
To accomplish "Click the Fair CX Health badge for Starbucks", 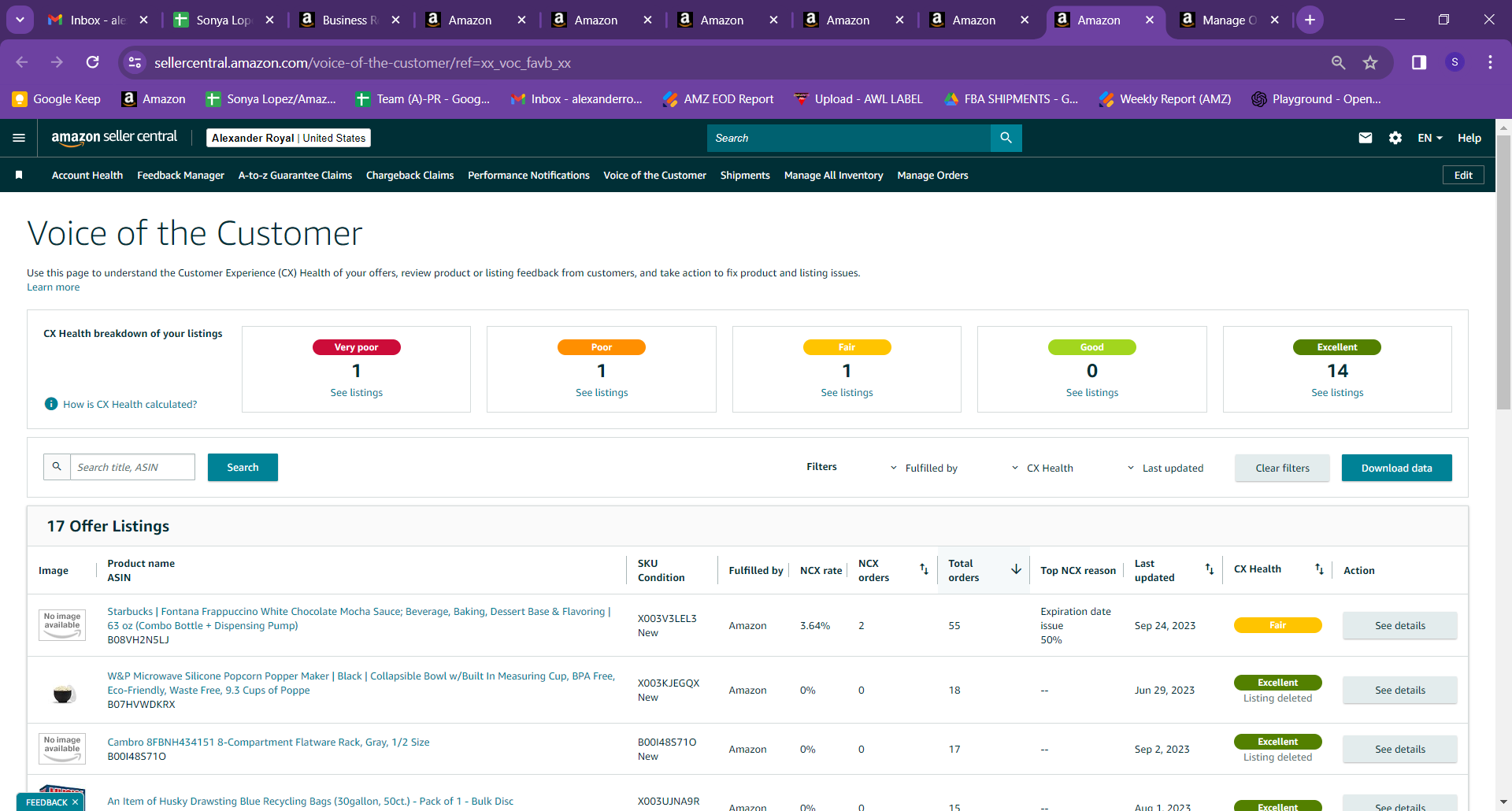I will click(x=1277, y=625).
